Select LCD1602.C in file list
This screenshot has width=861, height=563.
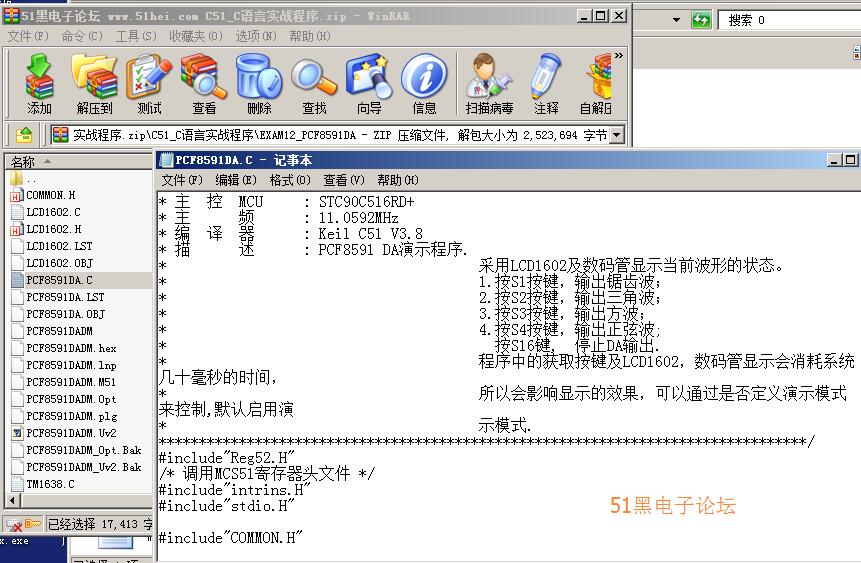point(53,212)
